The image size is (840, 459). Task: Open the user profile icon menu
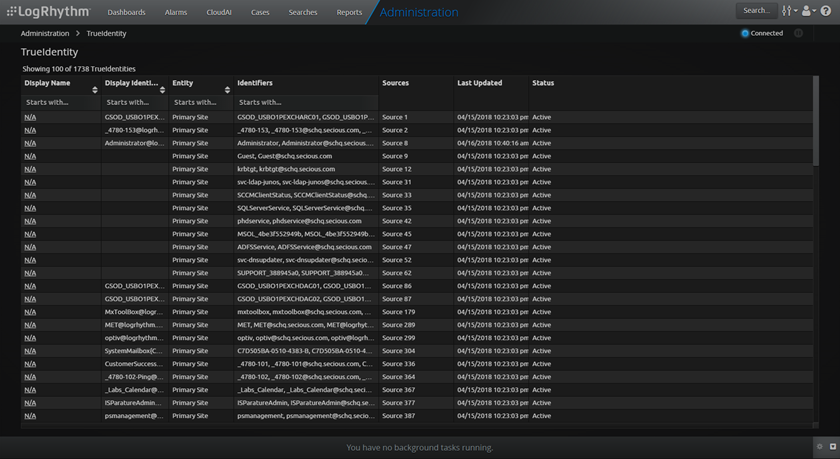(806, 11)
